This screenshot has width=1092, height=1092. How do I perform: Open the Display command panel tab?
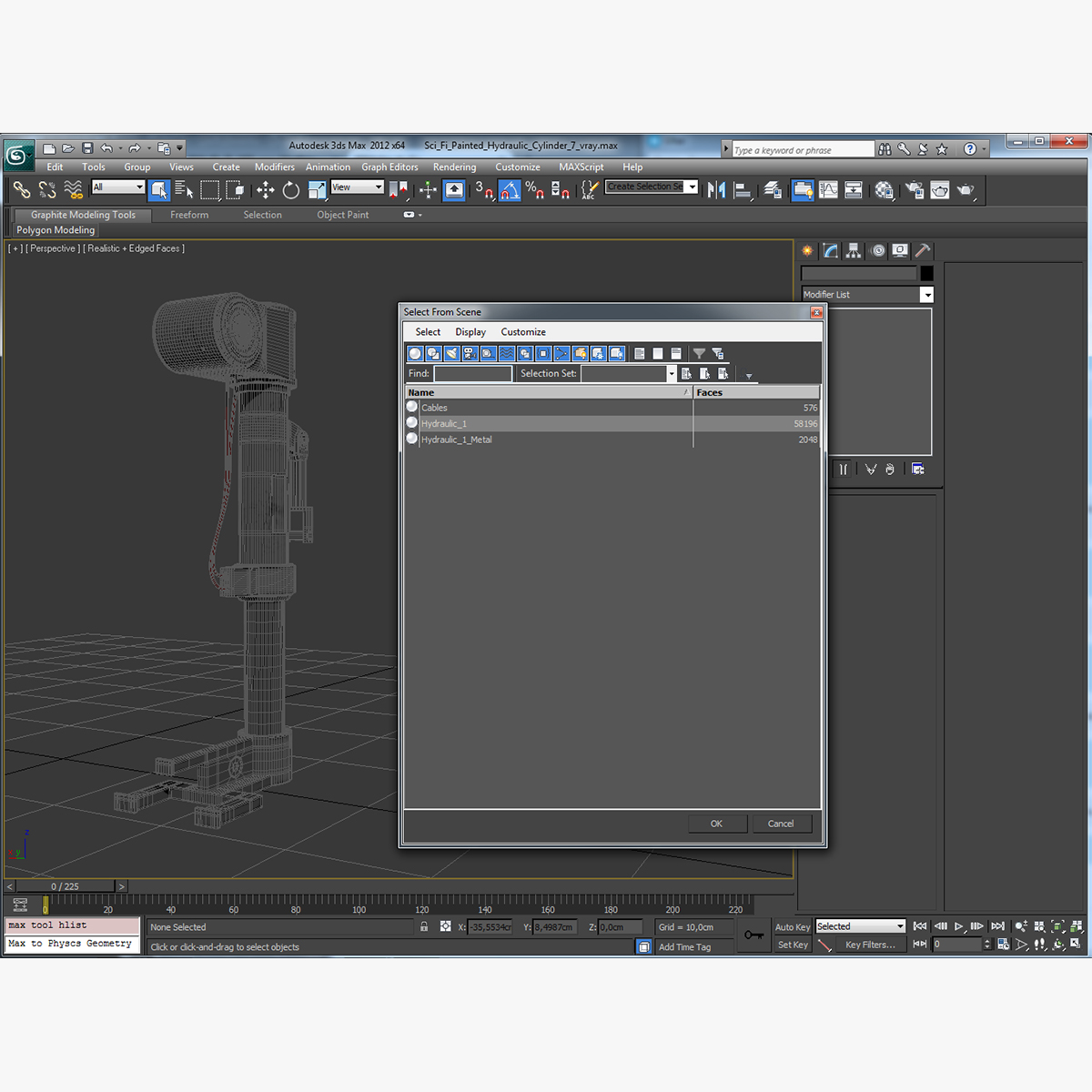(900, 250)
